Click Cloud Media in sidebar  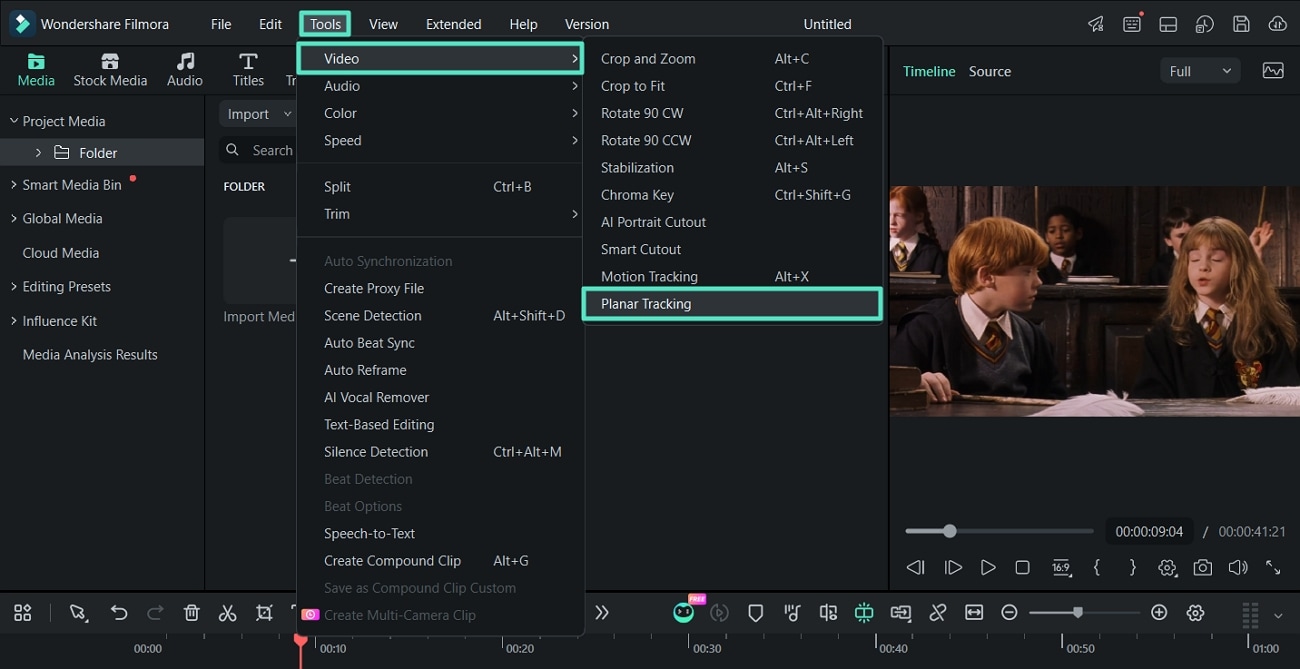coord(61,253)
